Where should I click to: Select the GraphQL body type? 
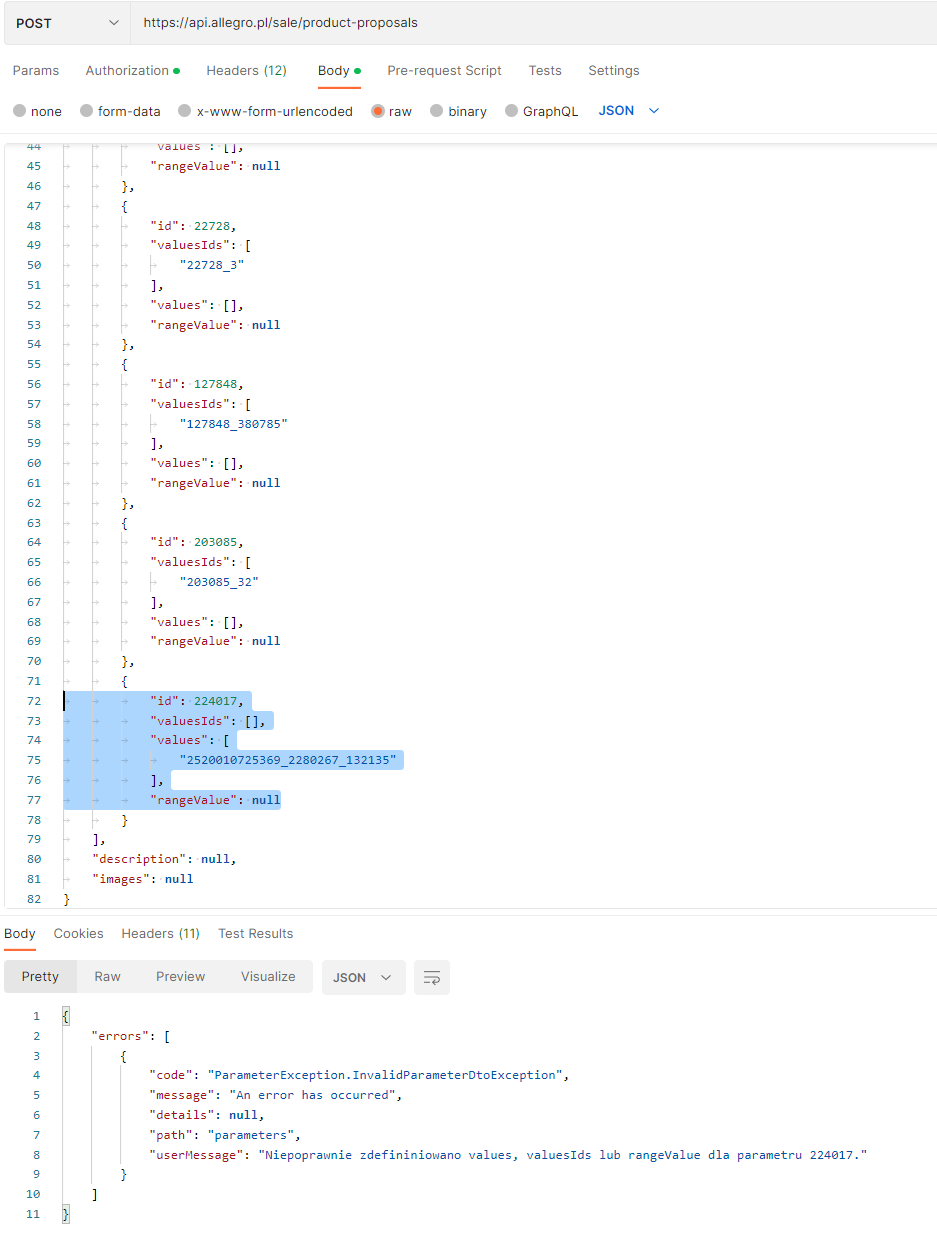[x=541, y=111]
